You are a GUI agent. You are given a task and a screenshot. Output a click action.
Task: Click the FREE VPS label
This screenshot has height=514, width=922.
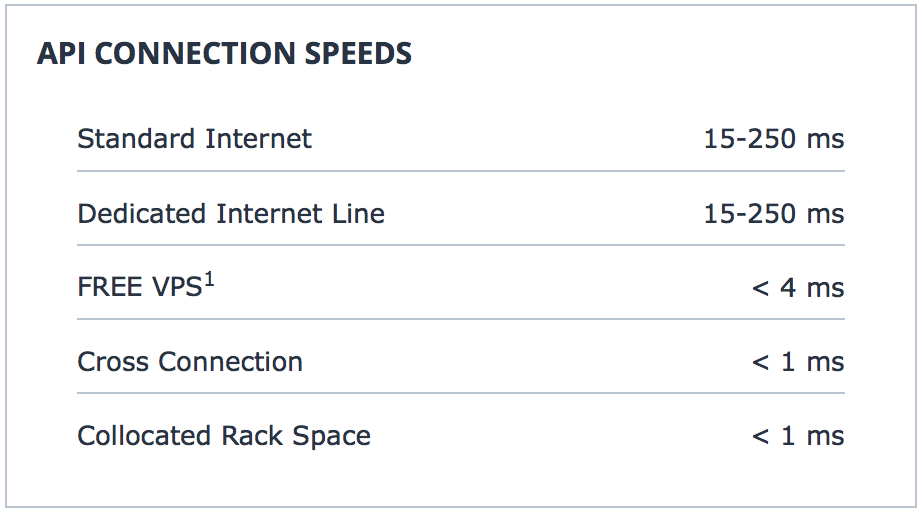[140, 288]
